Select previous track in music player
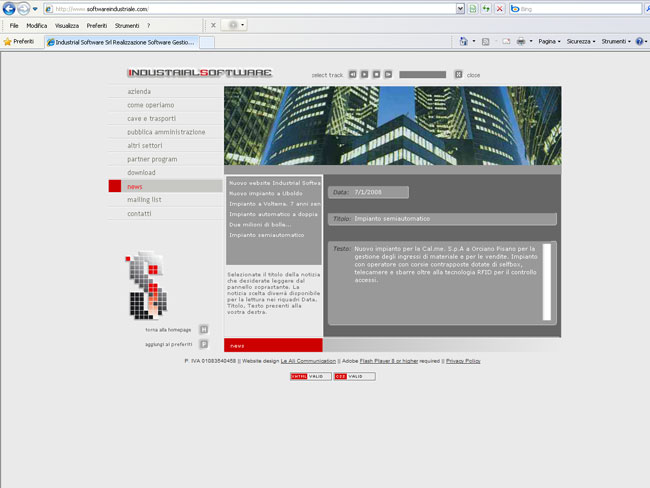Viewport: 650px width, 488px height. point(352,74)
